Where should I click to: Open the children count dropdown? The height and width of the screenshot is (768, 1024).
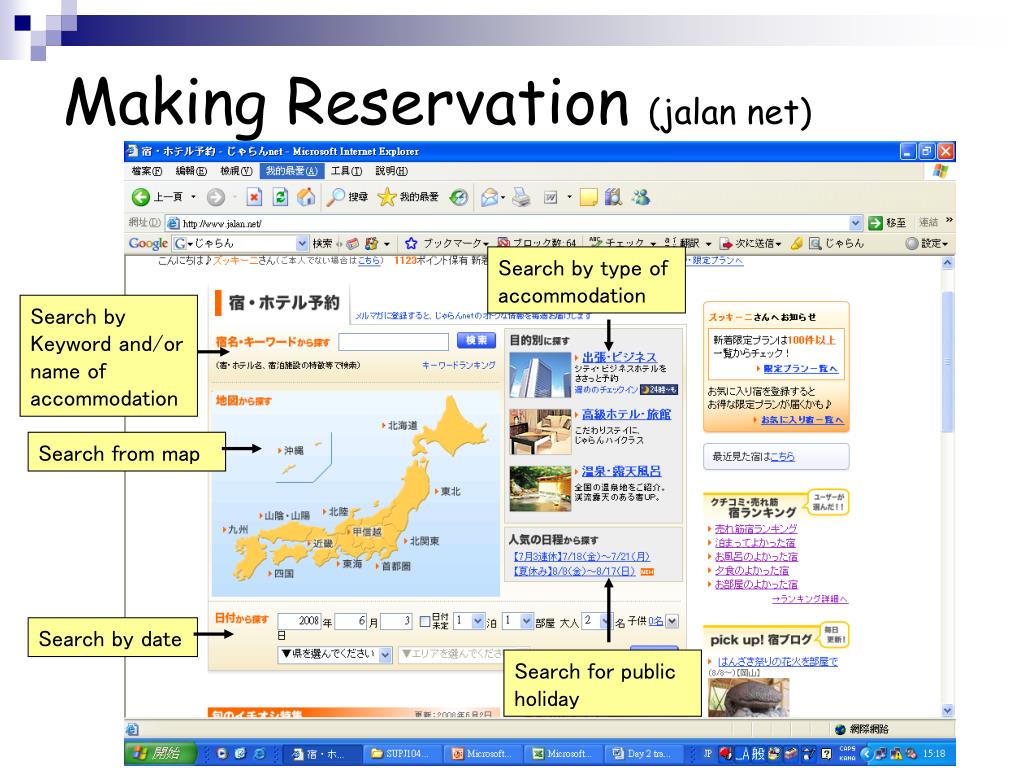tap(673, 621)
